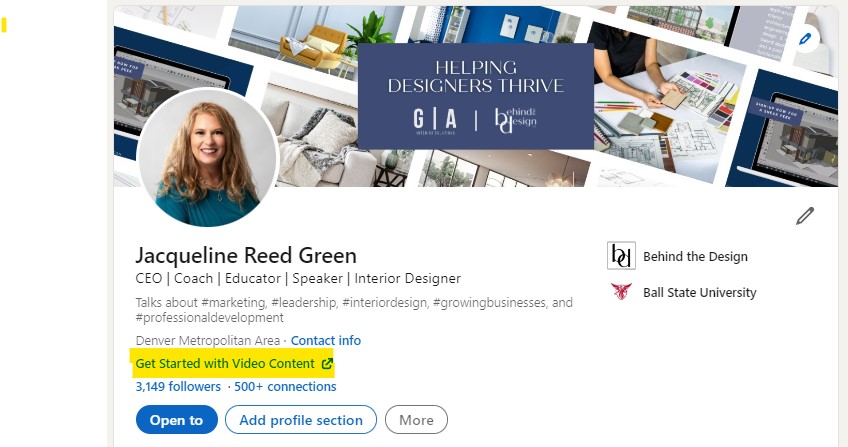Open the Contact info link
848x447 pixels.
point(326,341)
